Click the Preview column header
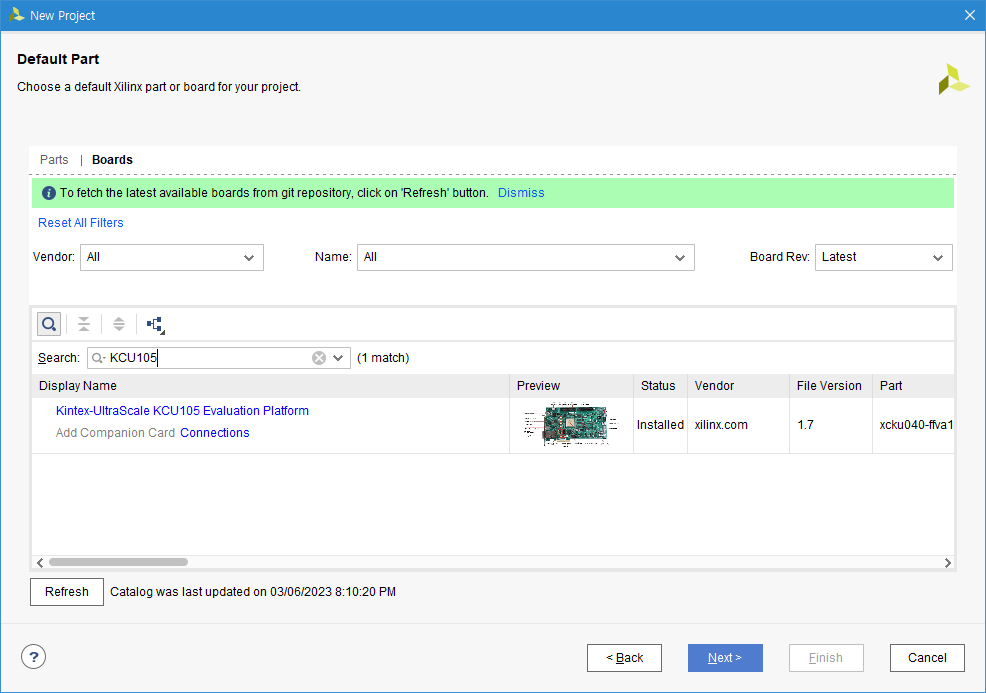The width and height of the screenshot is (986, 693). pyautogui.click(x=572, y=386)
